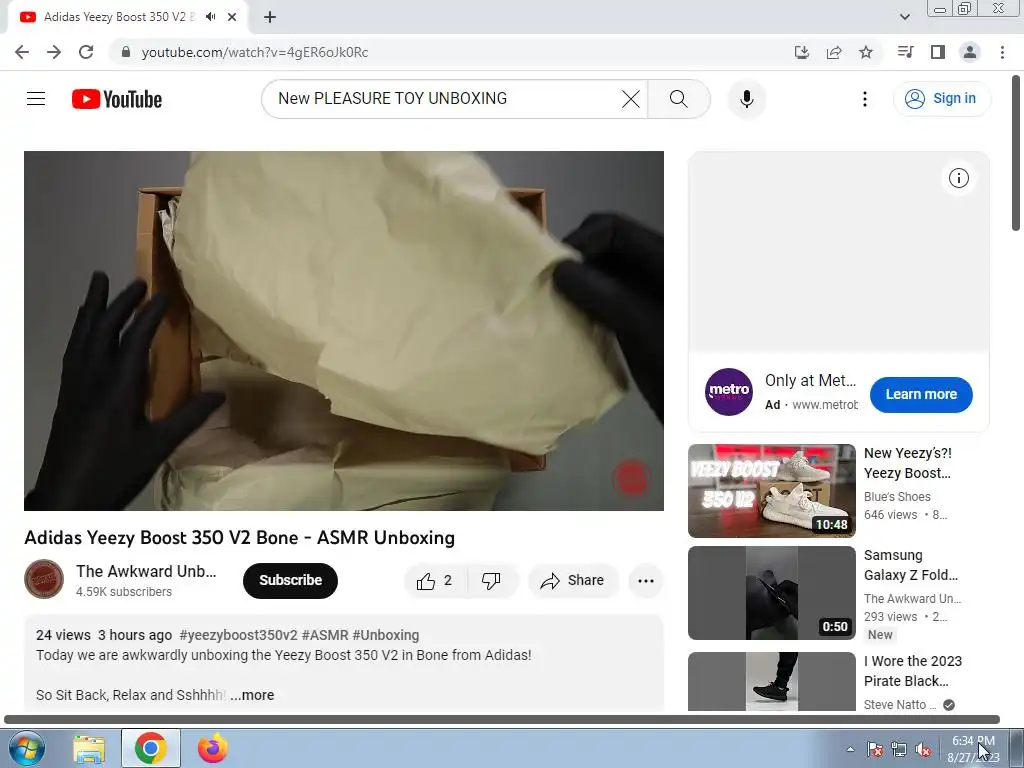This screenshot has width=1024, height=768.
Task: Open The Awkward Unboxer channel avatar
Action: 44,579
